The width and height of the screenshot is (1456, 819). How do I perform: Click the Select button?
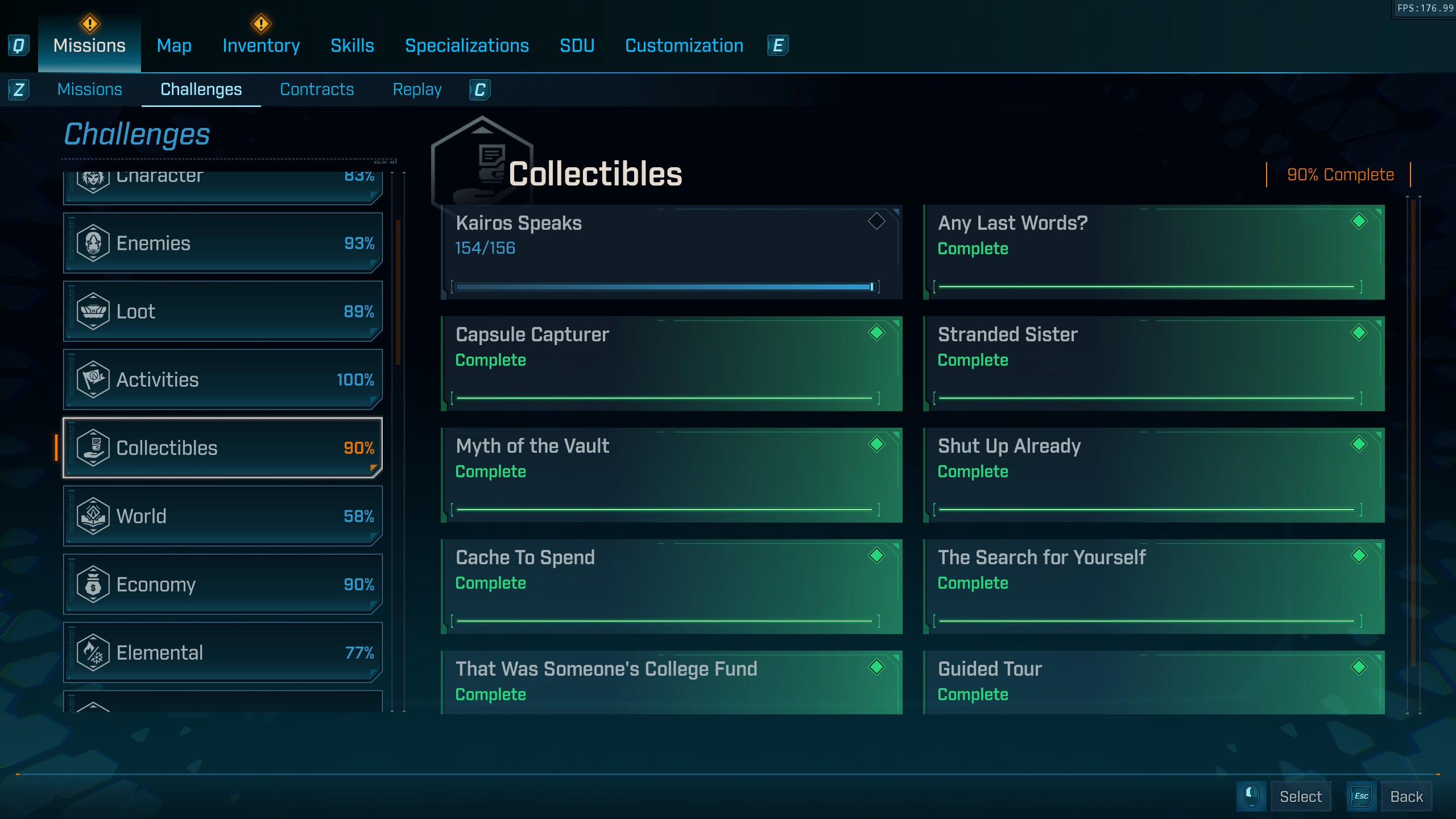coord(1300,796)
